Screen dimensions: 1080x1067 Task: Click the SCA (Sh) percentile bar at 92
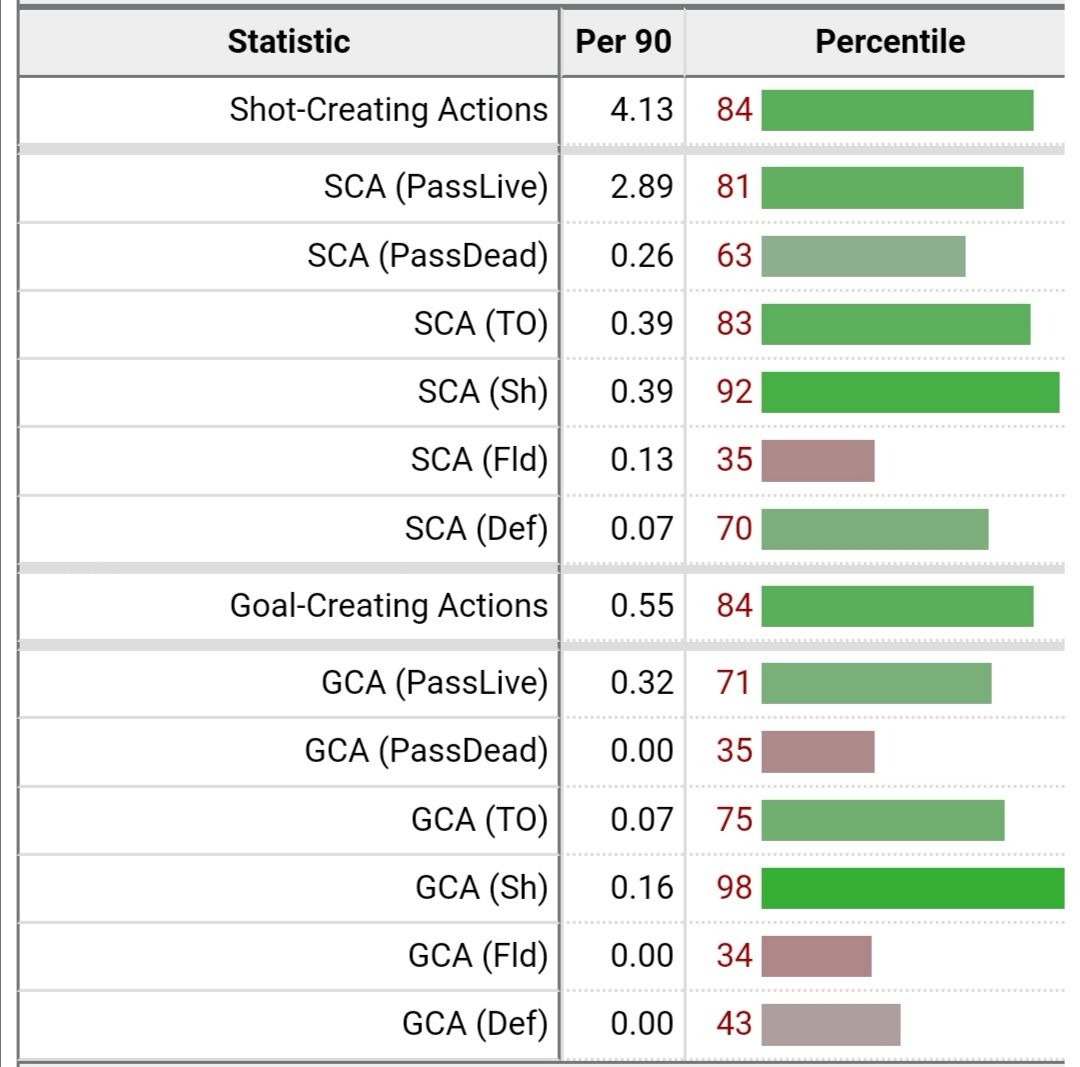pyautogui.click(x=909, y=392)
